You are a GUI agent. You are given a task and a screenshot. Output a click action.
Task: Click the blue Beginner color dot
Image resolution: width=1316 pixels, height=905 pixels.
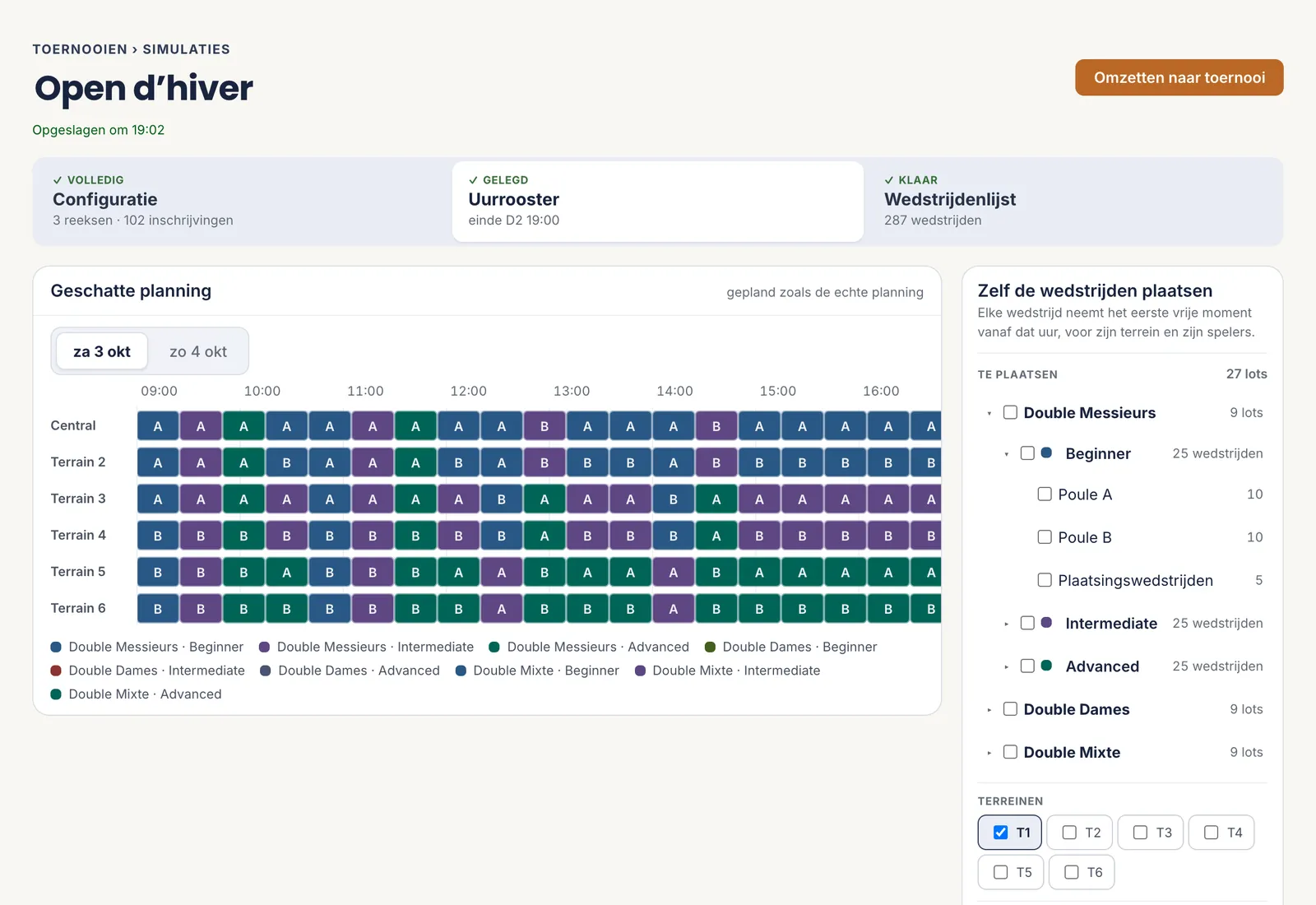pos(1046,452)
